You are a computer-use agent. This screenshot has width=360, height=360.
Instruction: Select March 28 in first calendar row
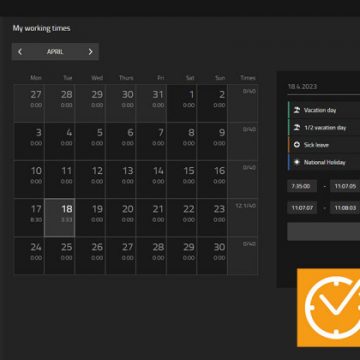[x=60, y=103]
